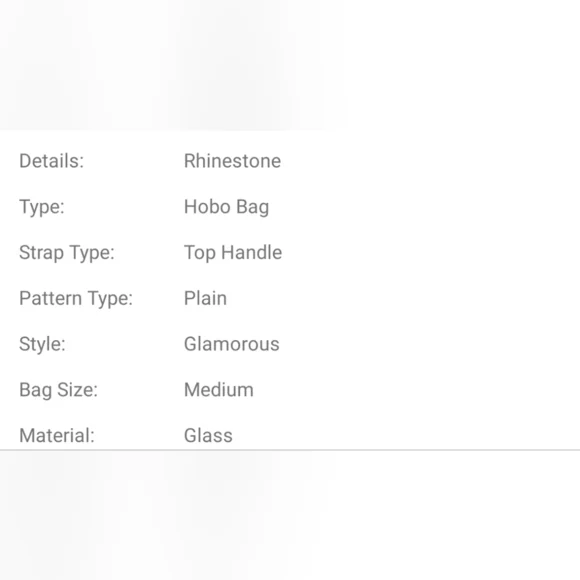Select the Medium bag size value
The height and width of the screenshot is (580, 580).
[x=219, y=390]
